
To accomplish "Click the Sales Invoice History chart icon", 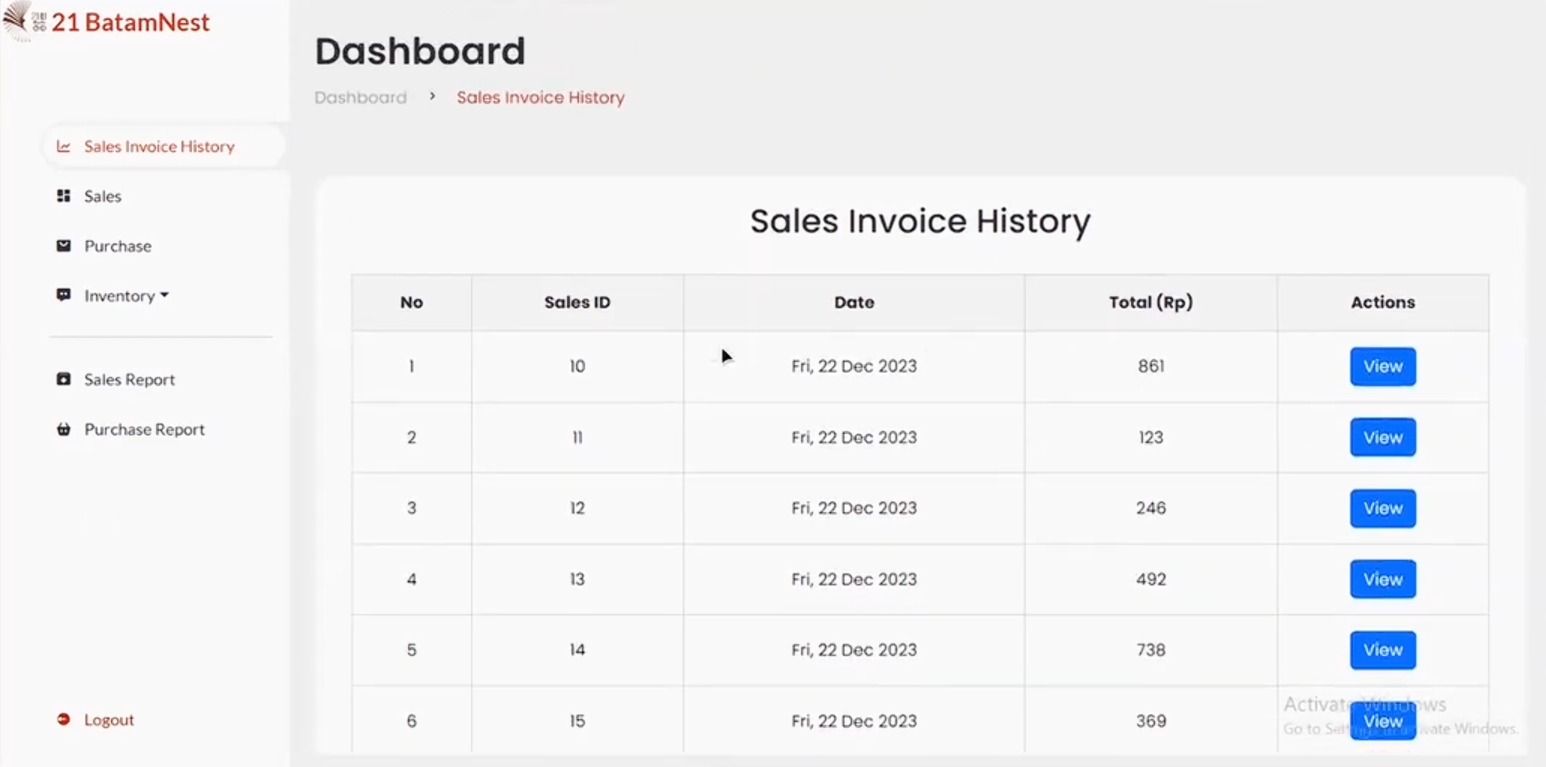I will (x=64, y=147).
